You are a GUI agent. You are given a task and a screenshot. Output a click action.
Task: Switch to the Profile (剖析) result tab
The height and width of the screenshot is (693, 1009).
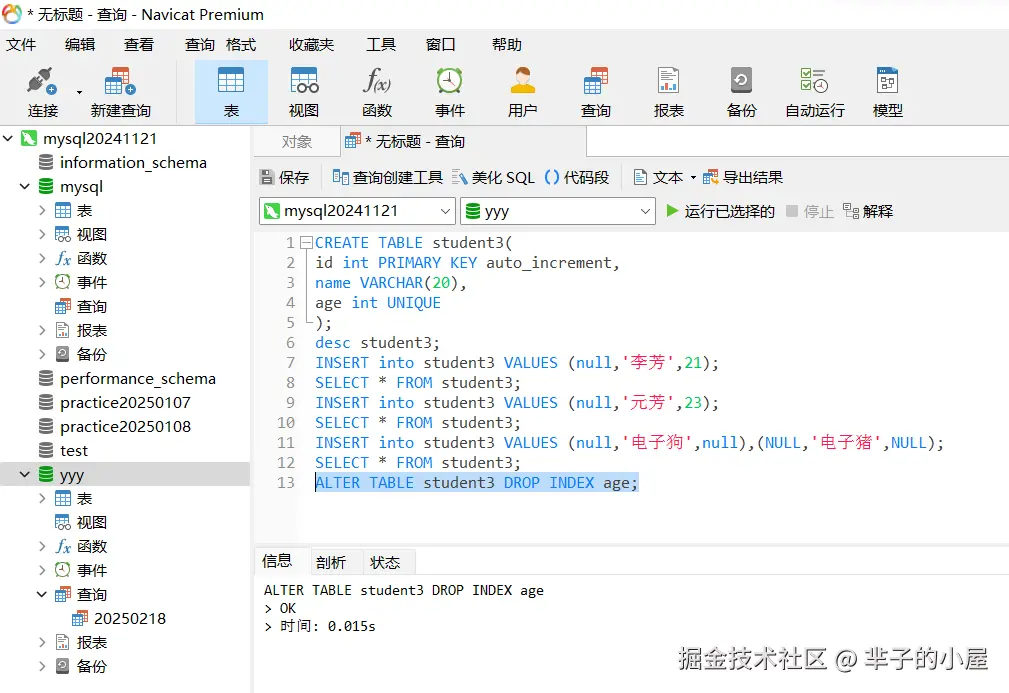pyautogui.click(x=331, y=562)
